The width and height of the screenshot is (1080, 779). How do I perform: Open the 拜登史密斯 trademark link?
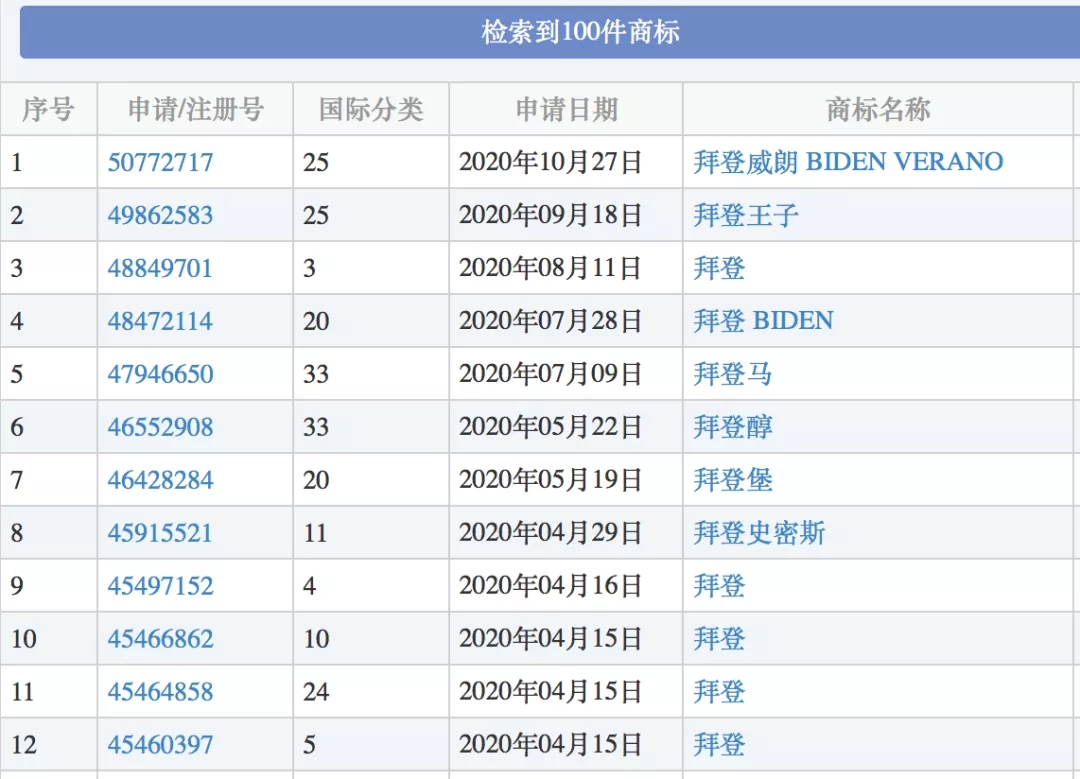coord(759,533)
